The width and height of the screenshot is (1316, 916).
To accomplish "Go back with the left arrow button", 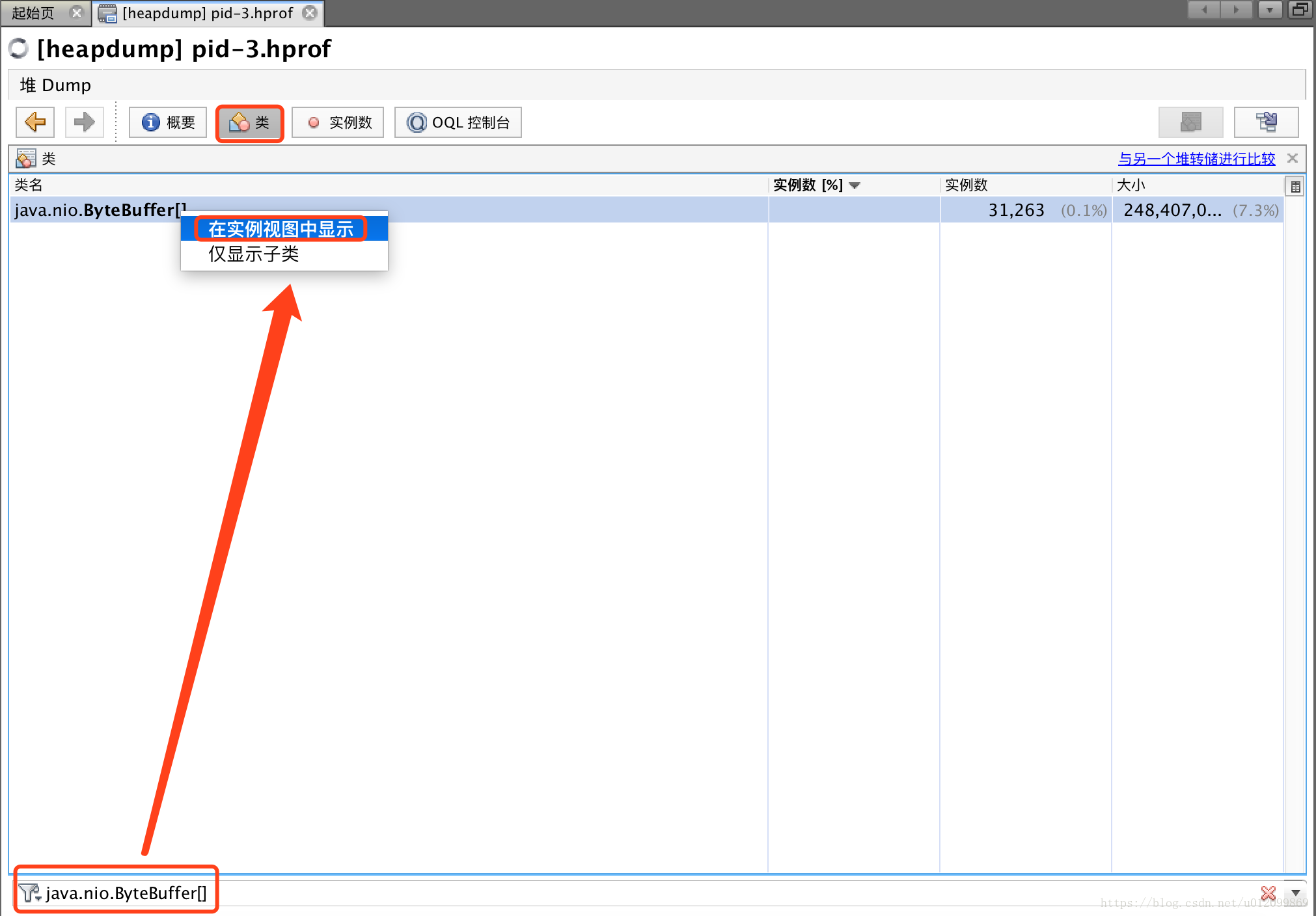I will click(x=35, y=122).
